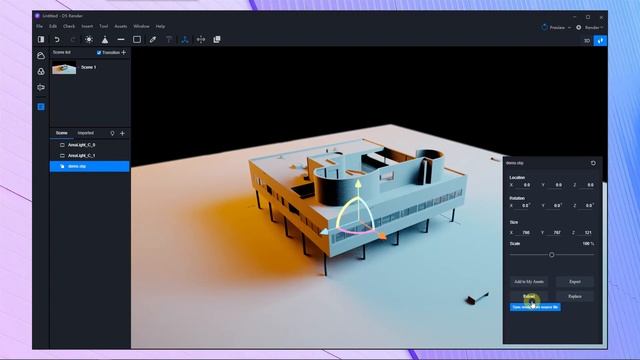
Task: Click the Scale slider handle
Action: click(x=551, y=255)
